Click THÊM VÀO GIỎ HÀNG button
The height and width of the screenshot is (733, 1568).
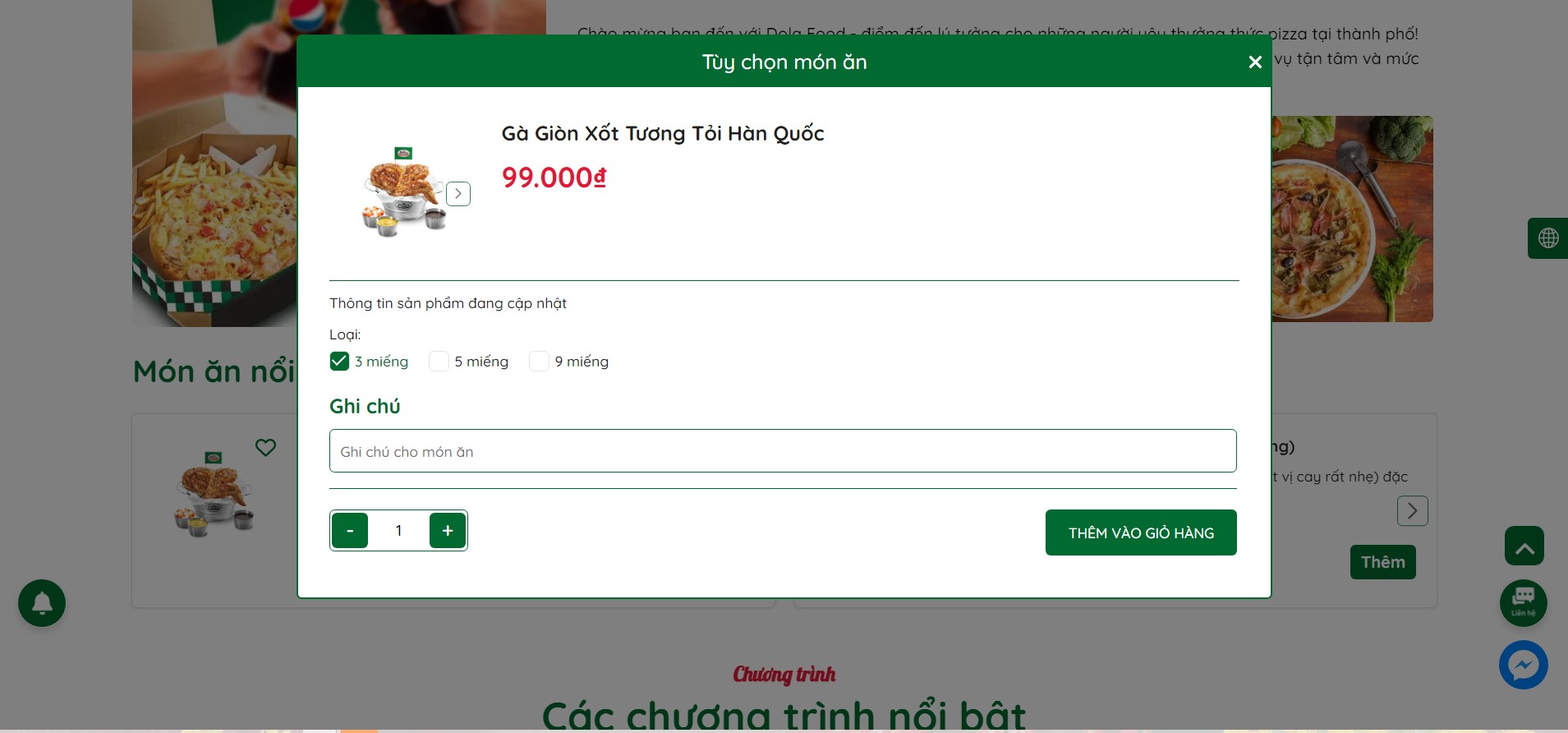pyautogui.click(x=1141, y=532)
